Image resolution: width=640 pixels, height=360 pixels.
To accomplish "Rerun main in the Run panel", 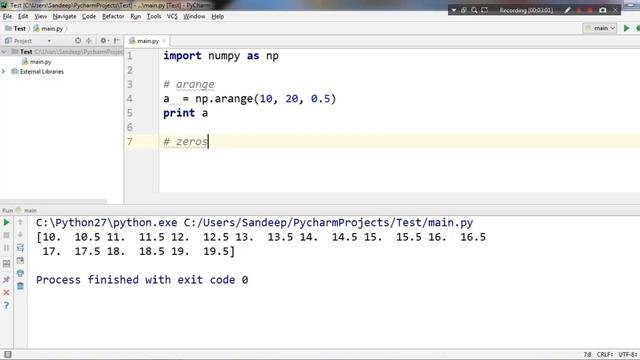I will tap(6, 222).
